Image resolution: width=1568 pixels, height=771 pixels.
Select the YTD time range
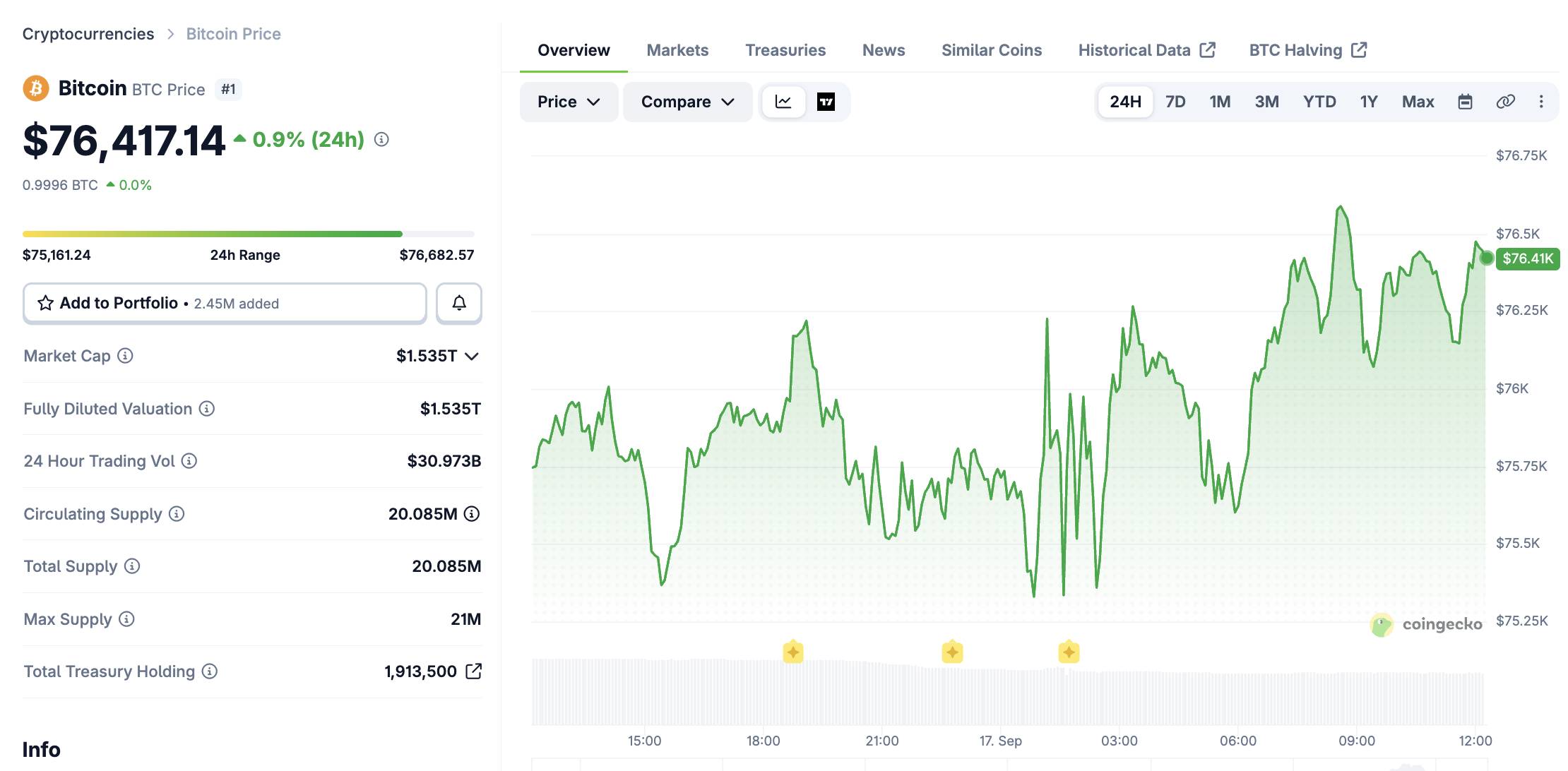[1319, 102]
